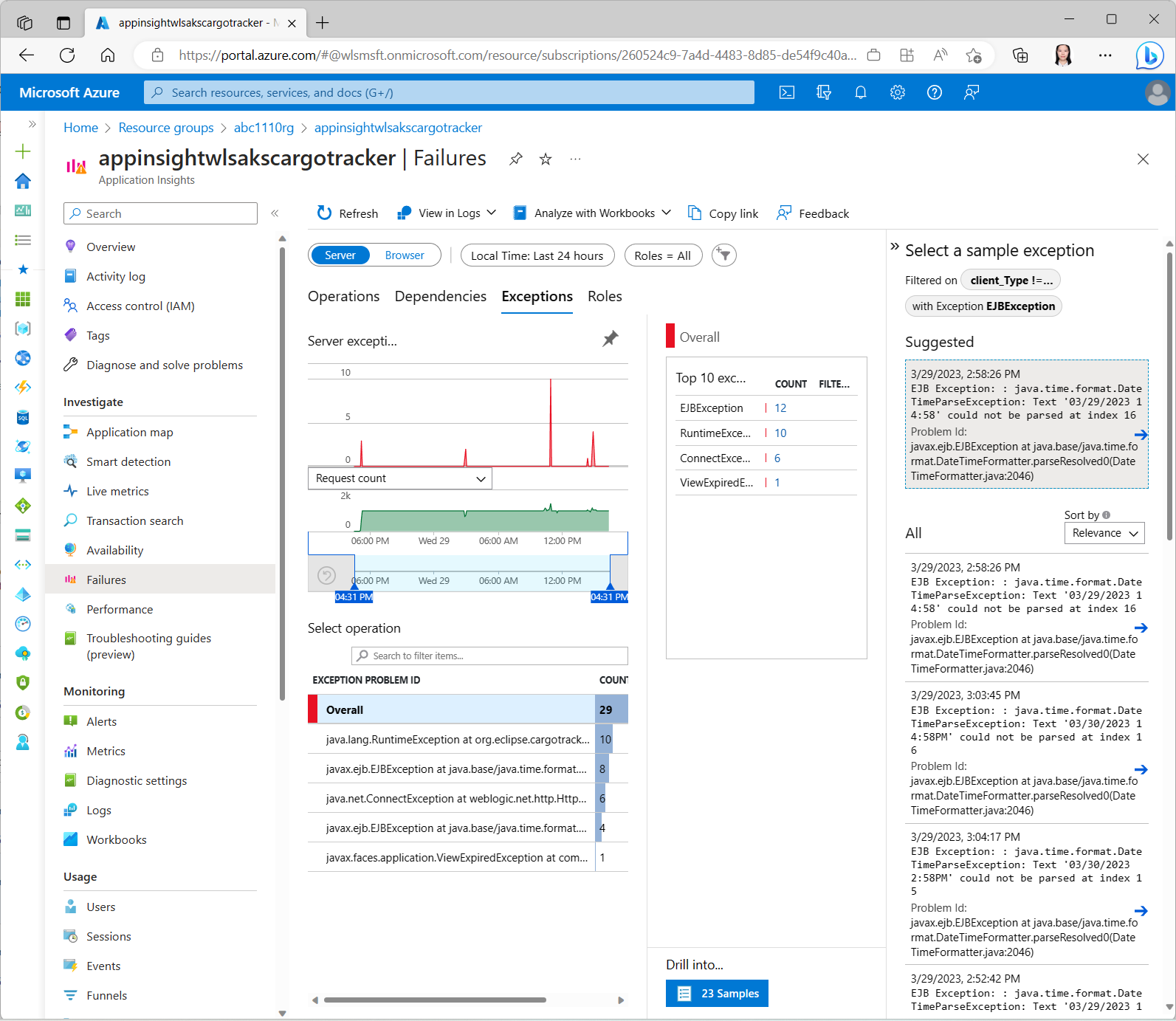Click Azure global search bar
The height and width of the screenshot is (1021, 1176).
(x=449, y=92)
